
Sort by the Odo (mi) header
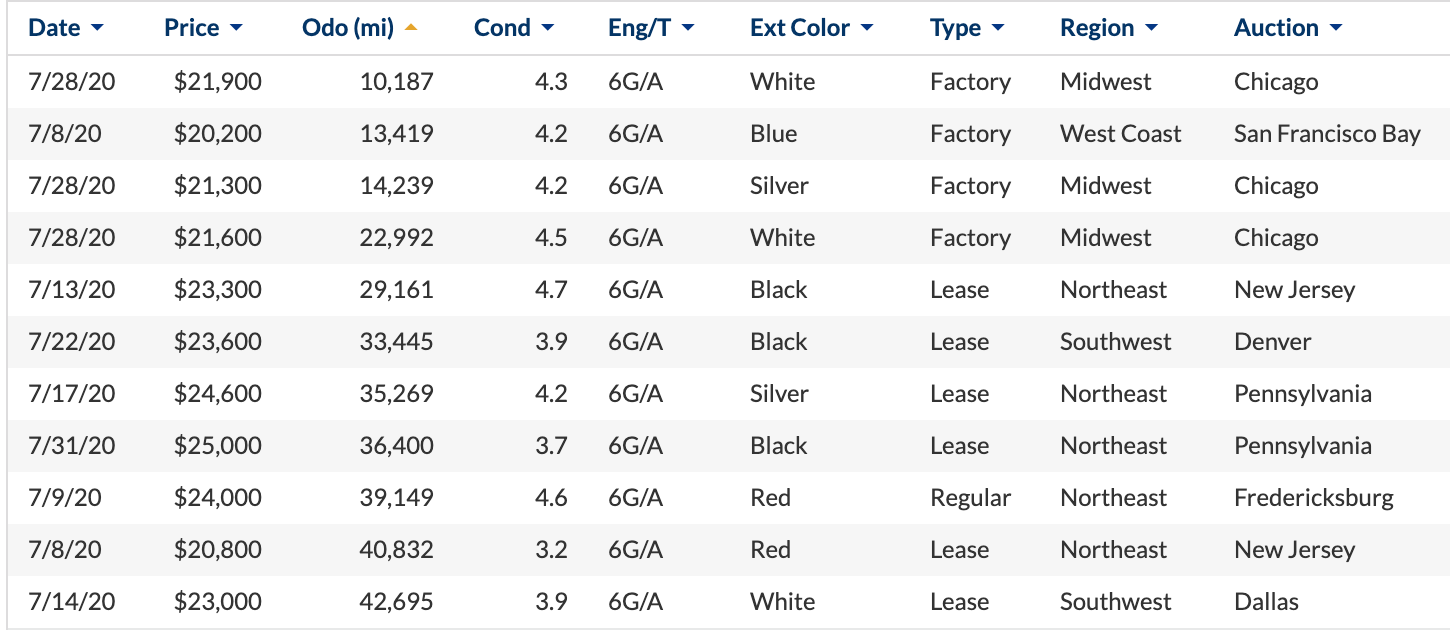(348, 28)
